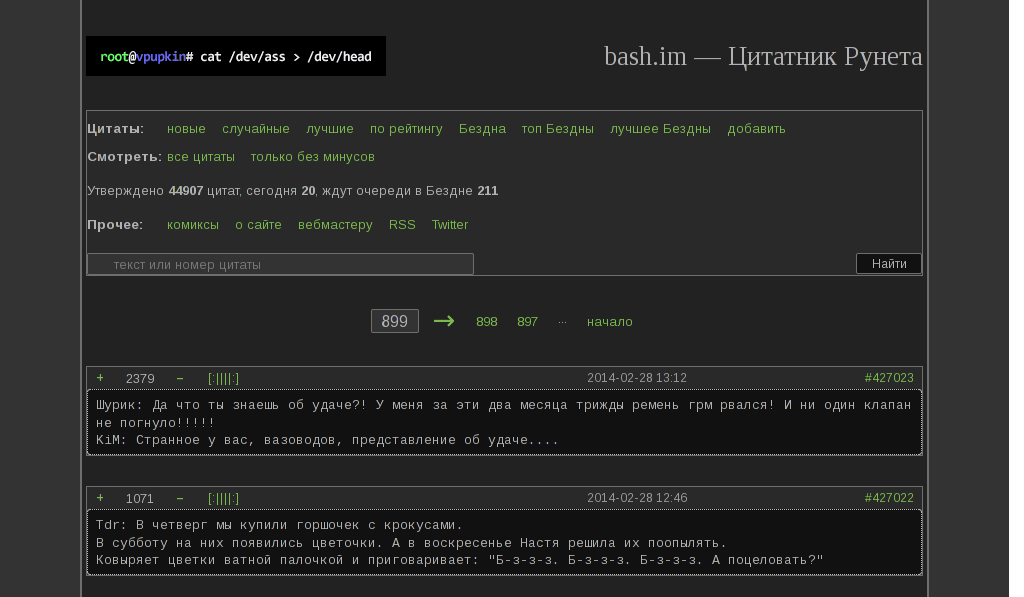Go to начало of the quote list

[610, 321]
